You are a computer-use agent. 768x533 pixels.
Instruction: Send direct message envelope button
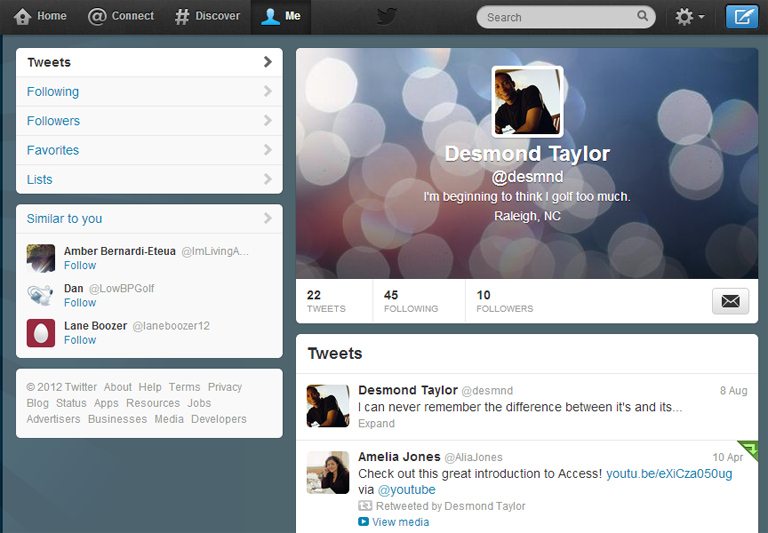pos(730,301)
